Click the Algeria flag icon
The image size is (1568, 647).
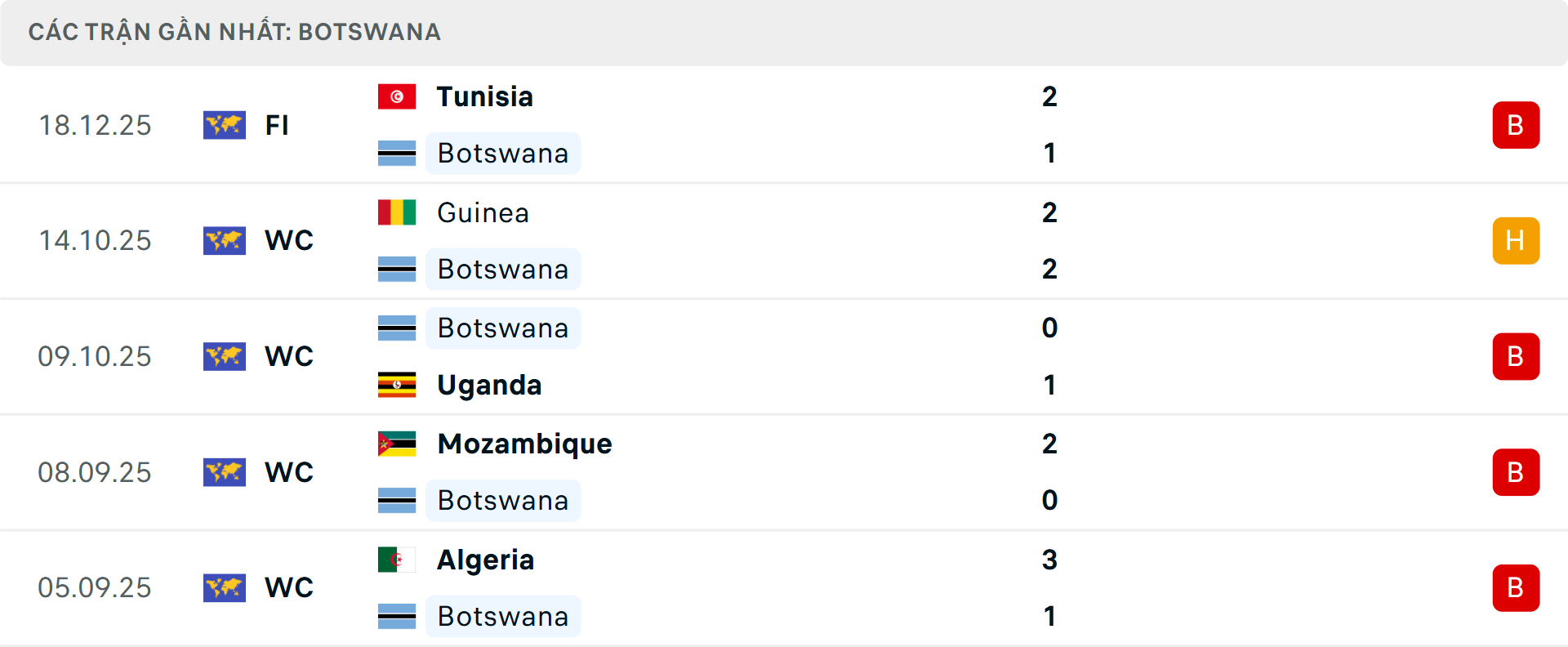397,560
